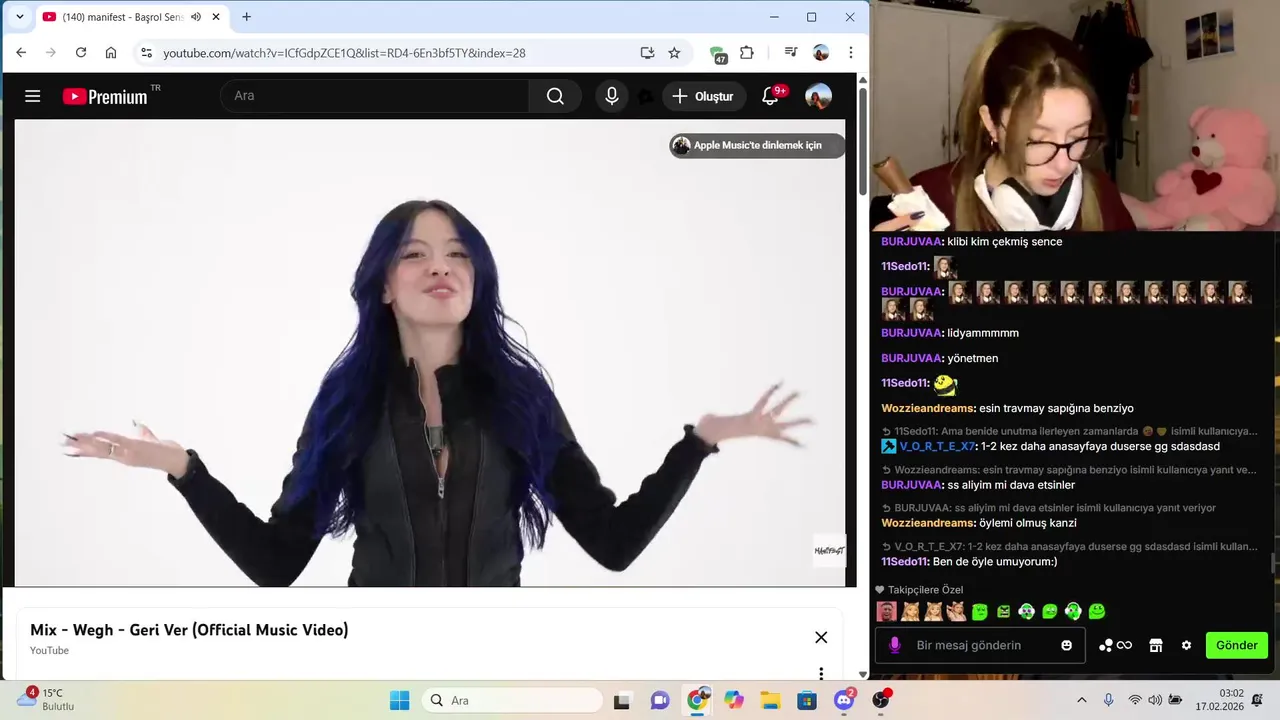Show hidden system tray icons chevron
The image size is (1280, 720).
pyautogui.click(x=1081, y=700)
